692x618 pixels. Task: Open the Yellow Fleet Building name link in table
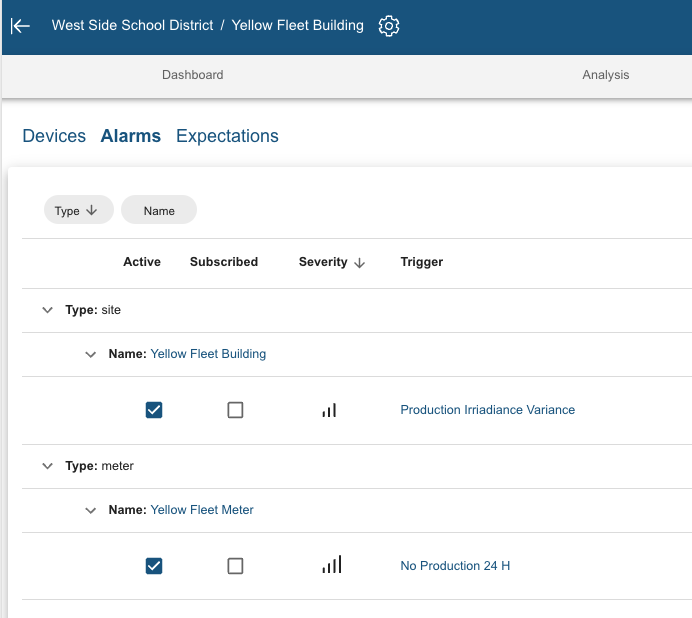(208, 354)
